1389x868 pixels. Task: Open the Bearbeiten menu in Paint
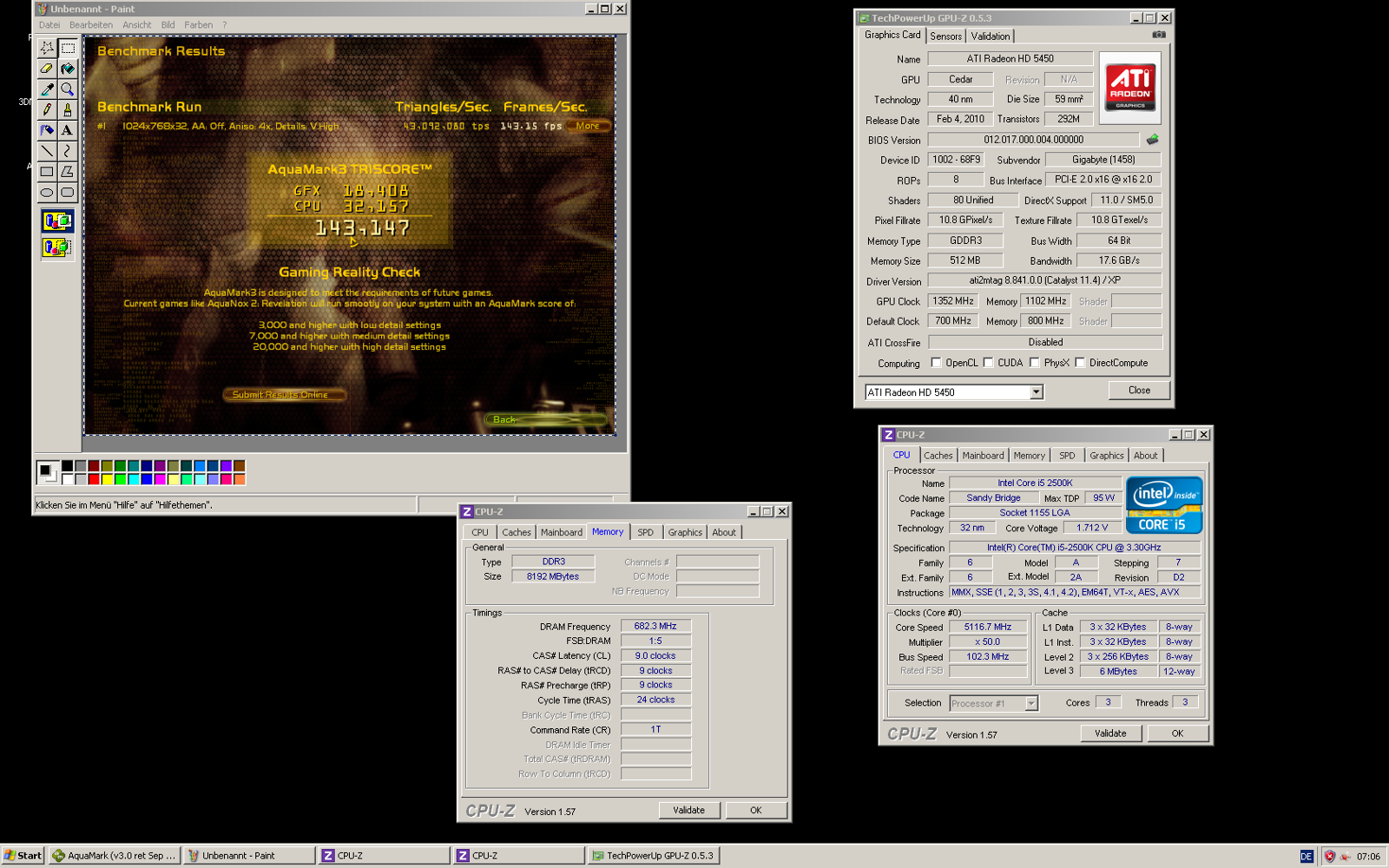tap(91, 25)
